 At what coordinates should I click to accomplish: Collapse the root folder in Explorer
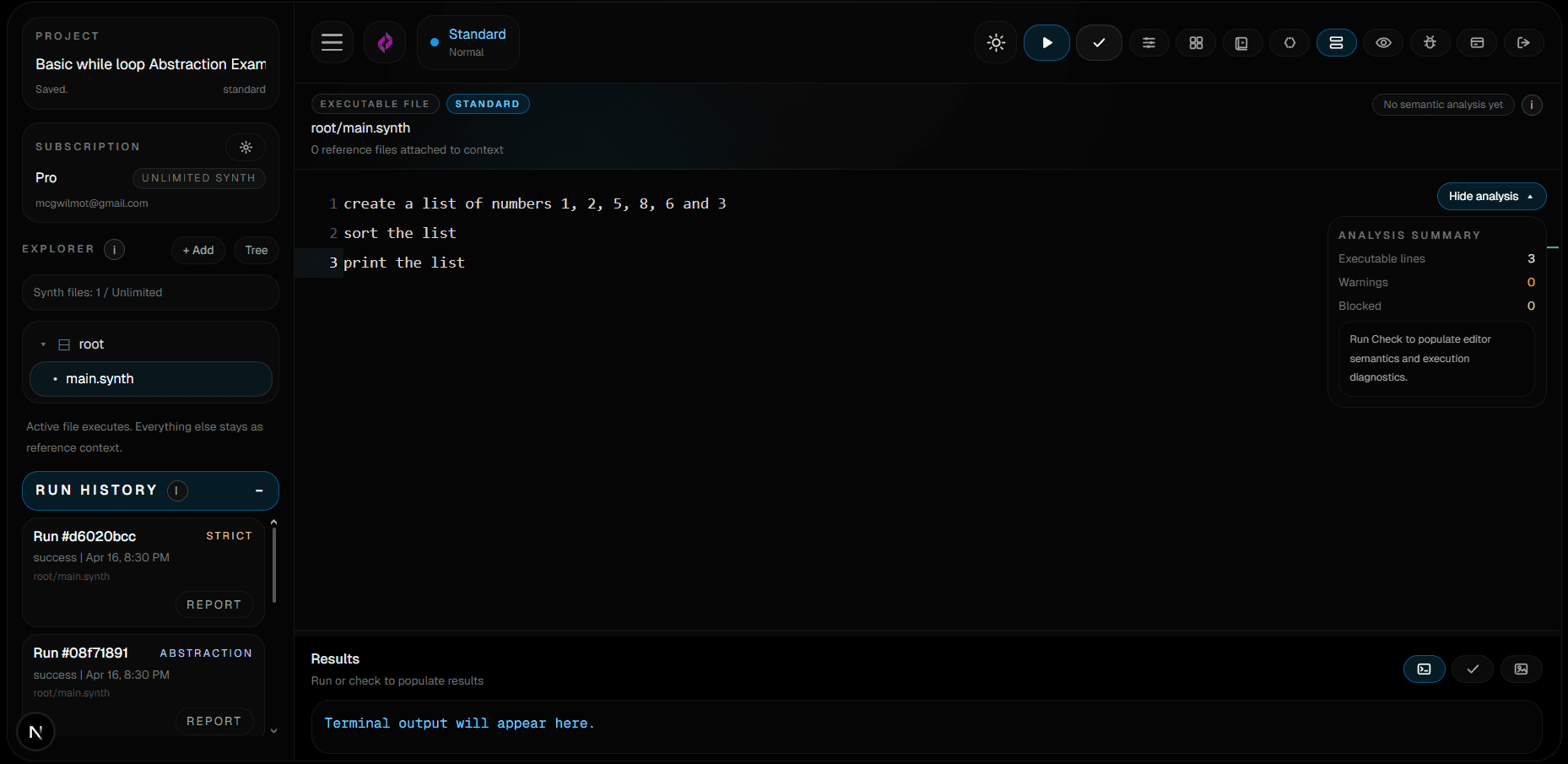(x=42, y=344)
